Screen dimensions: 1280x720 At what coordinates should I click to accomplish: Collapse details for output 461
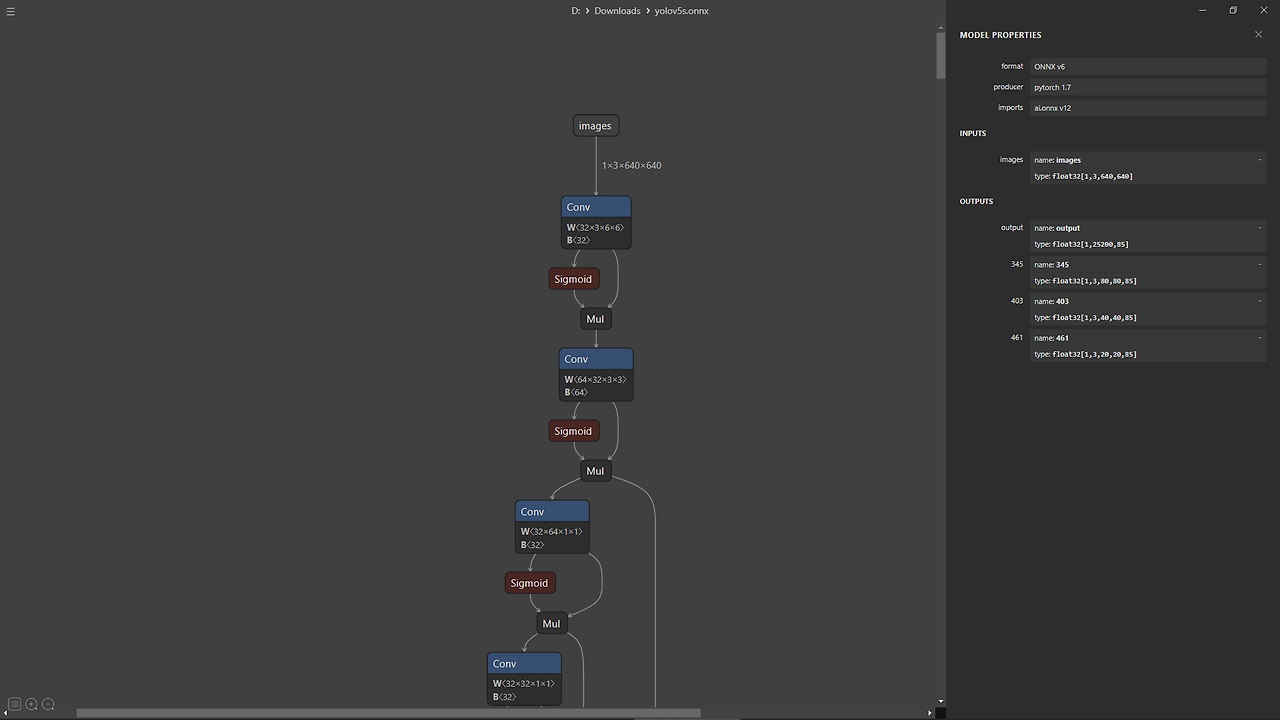point(1259,338)
